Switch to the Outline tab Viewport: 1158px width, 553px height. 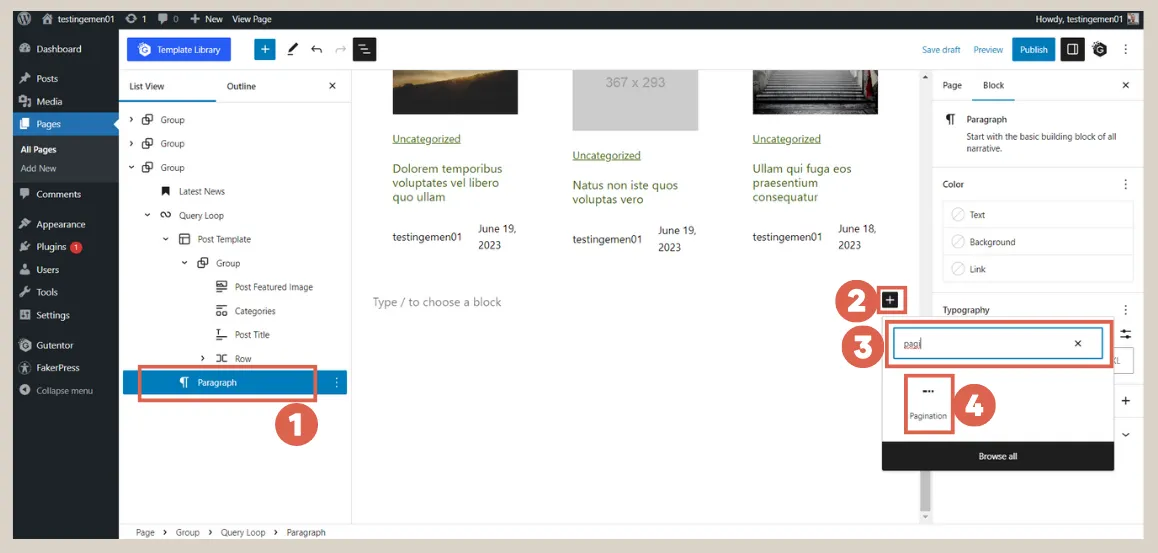241,86
